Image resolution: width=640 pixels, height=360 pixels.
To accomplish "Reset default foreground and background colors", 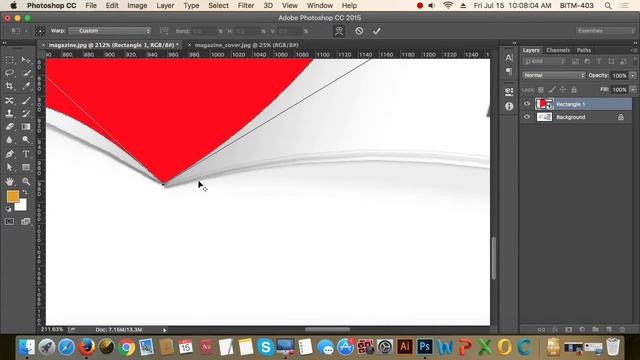I will tap(8, 209).
